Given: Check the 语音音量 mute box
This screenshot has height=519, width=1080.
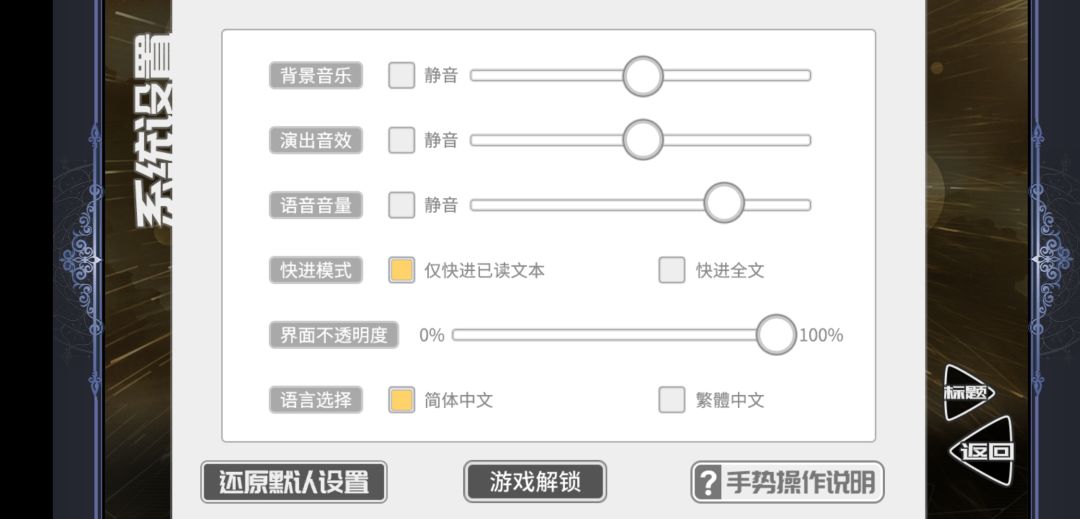Looking at the screenshot, I should pos(402,205).
